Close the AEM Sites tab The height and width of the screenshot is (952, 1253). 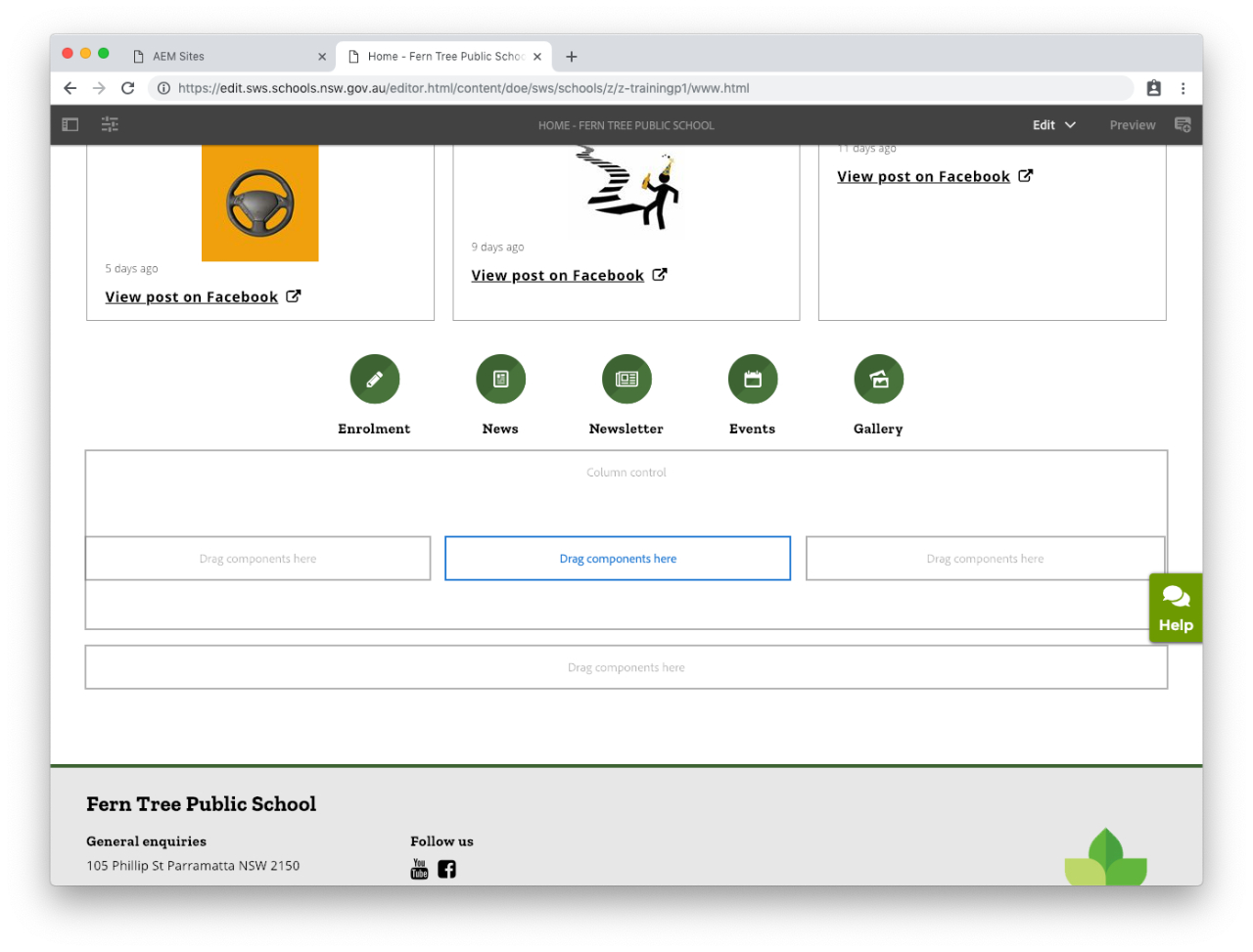point(322,57)
